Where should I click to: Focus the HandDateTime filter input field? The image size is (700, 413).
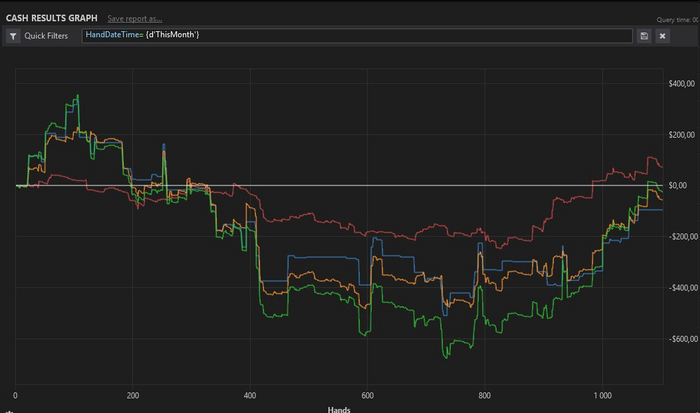coord(357,36)
